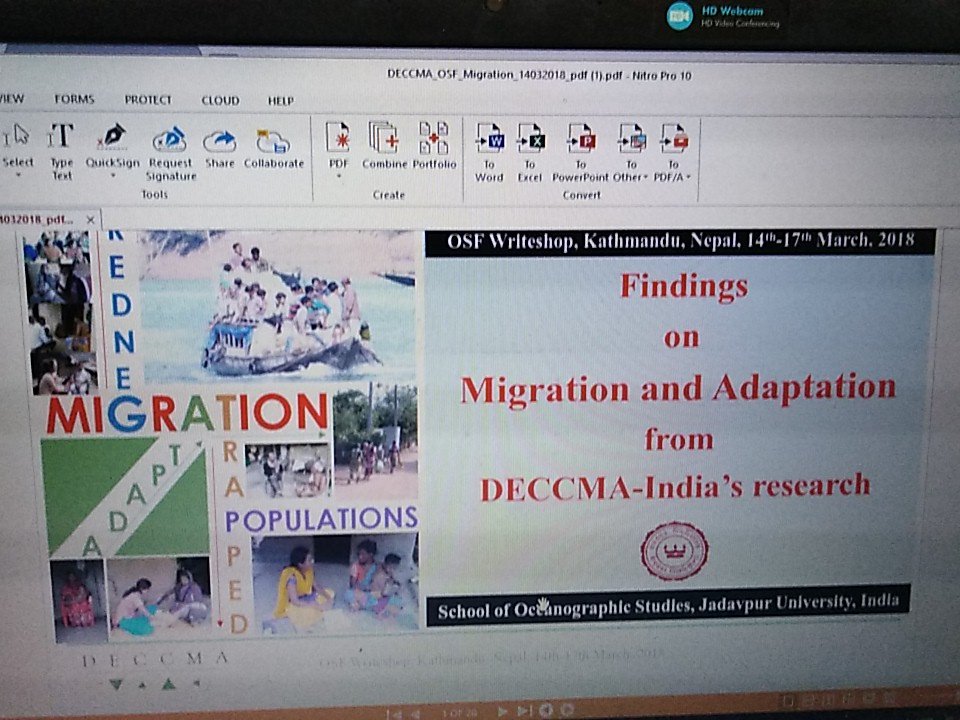Expand the PDF create dropdown arrow

click(339, 177)
